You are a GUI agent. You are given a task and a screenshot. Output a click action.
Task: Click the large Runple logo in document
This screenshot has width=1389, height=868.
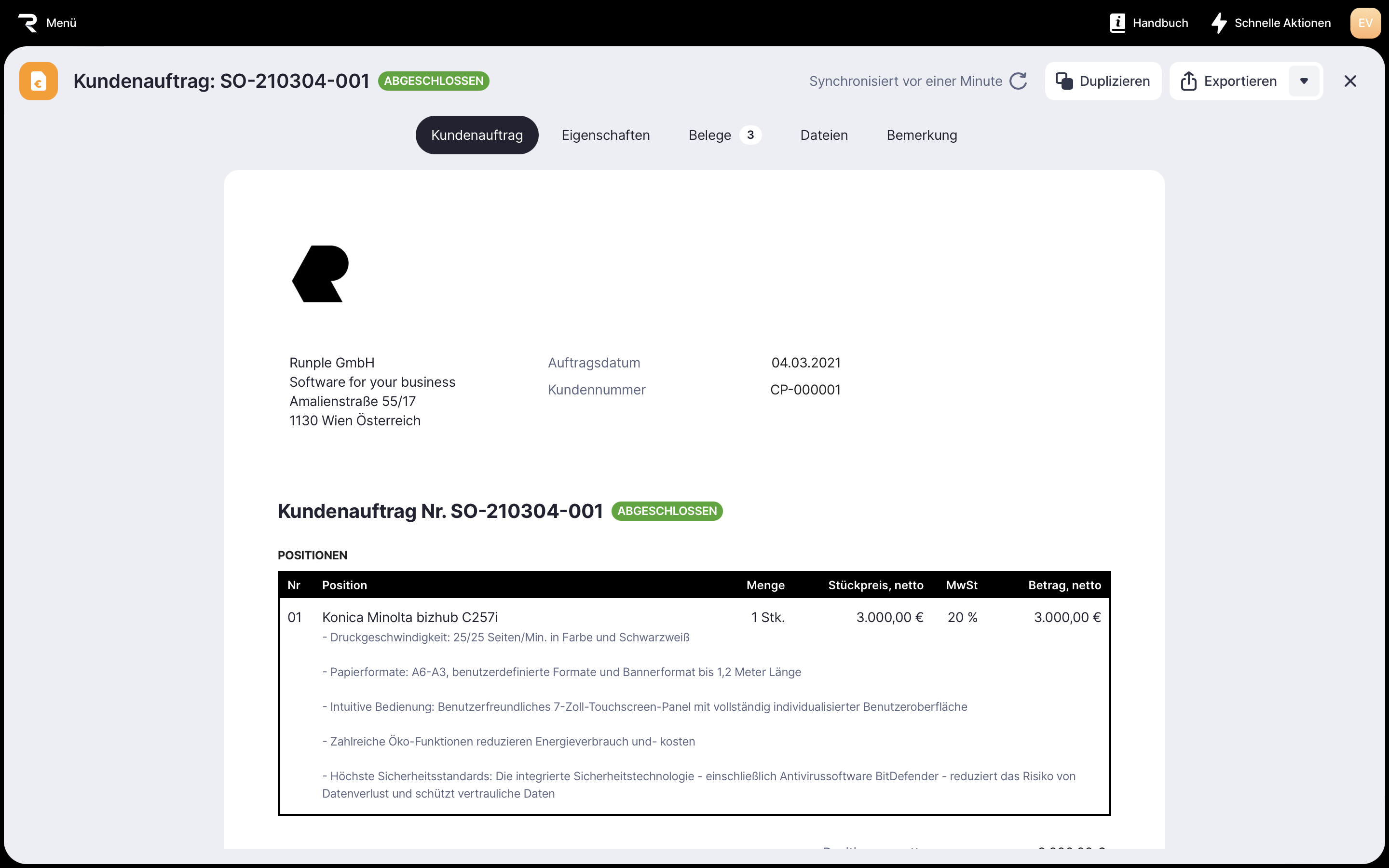[x=320, y=274]
